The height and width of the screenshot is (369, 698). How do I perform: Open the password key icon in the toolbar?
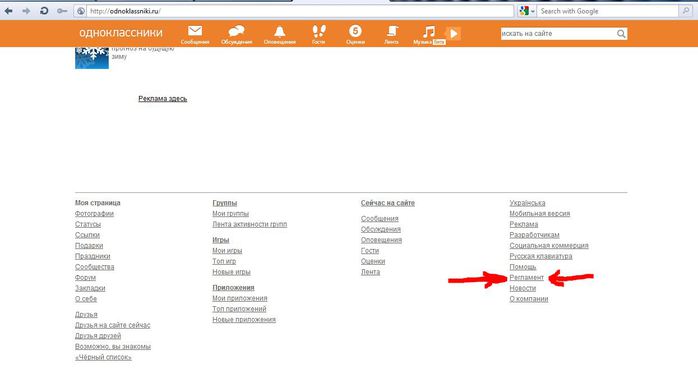point(62,11)
